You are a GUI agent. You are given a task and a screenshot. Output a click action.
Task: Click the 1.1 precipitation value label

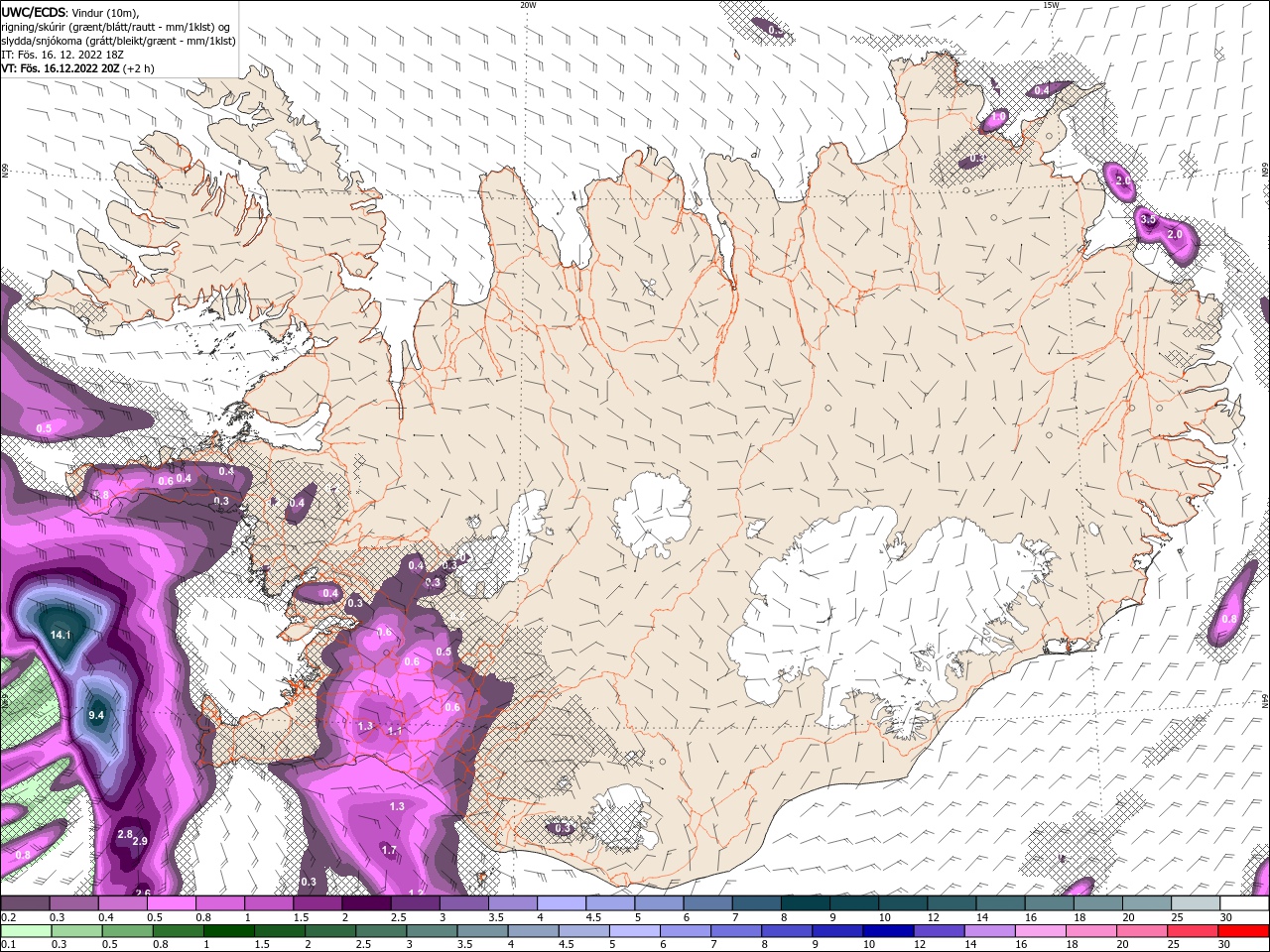click(x=394, y=731)
